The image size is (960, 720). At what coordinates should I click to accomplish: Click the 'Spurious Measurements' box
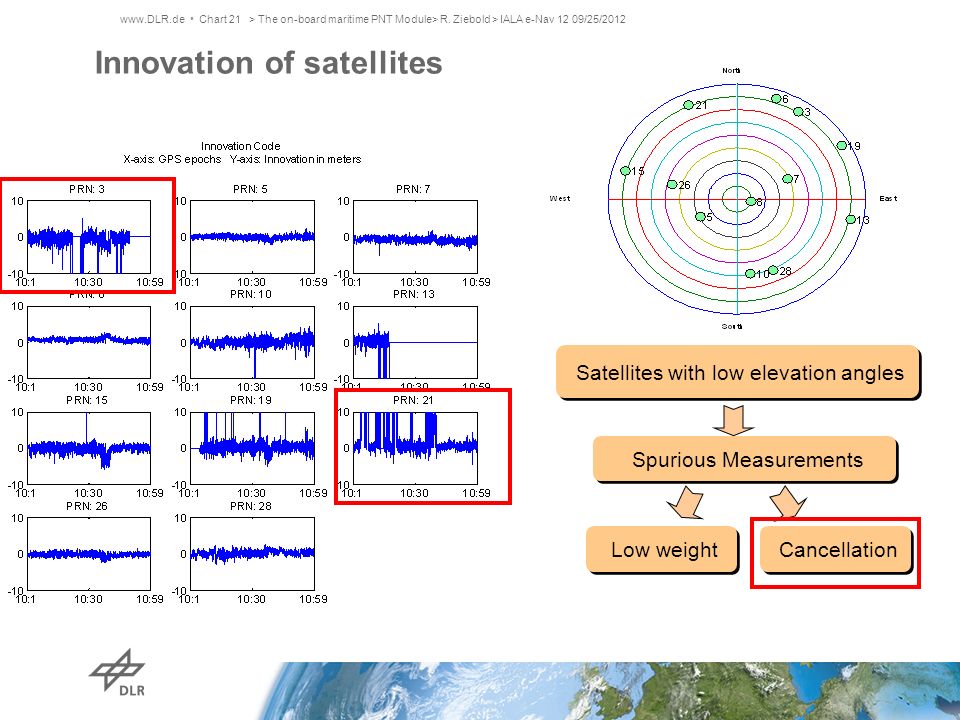[746, 459]
